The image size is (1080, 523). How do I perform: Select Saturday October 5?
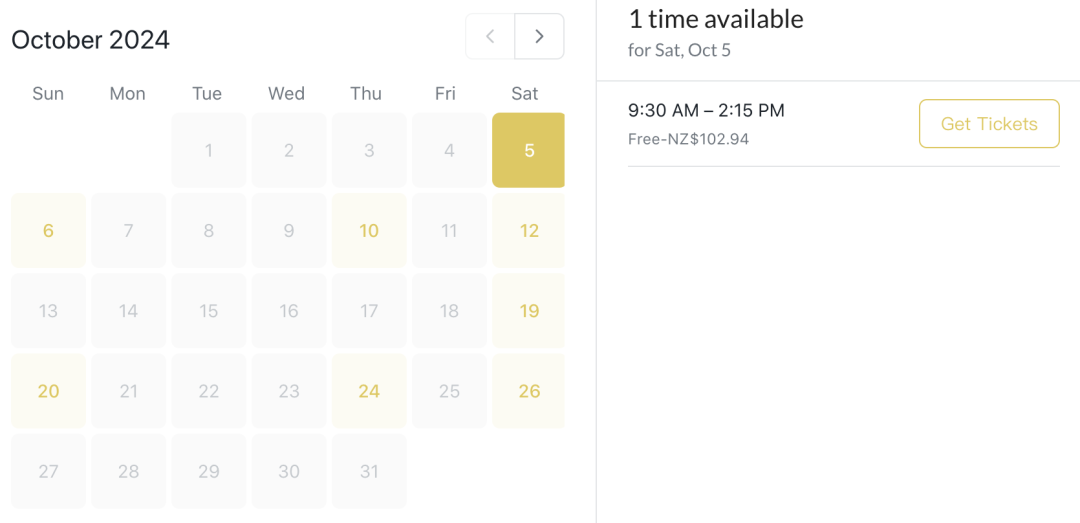point(528,150)
